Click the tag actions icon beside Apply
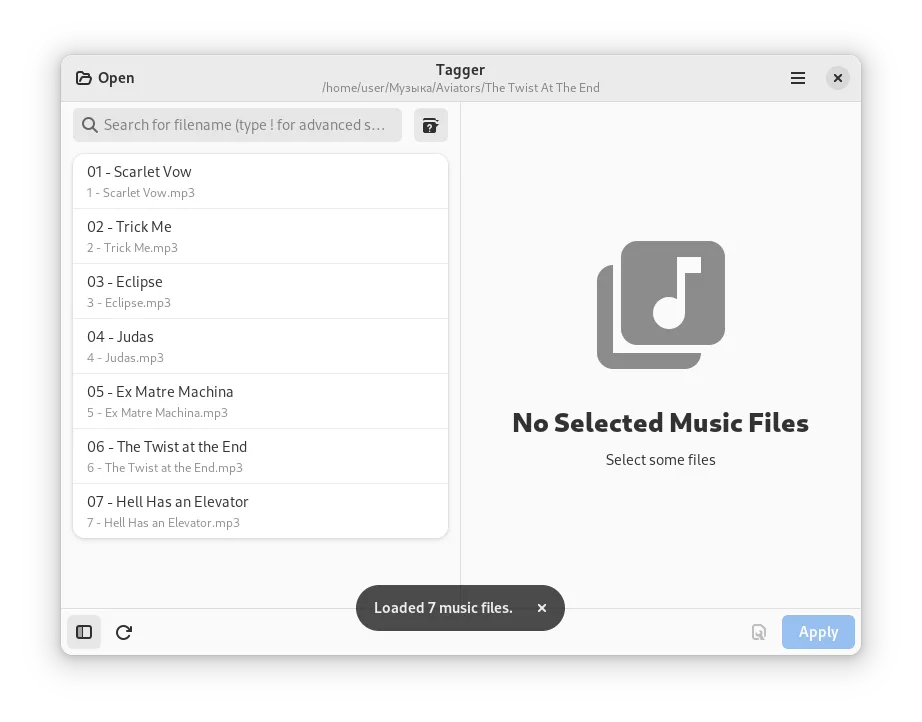922x722 pixels. pos(759,632)
